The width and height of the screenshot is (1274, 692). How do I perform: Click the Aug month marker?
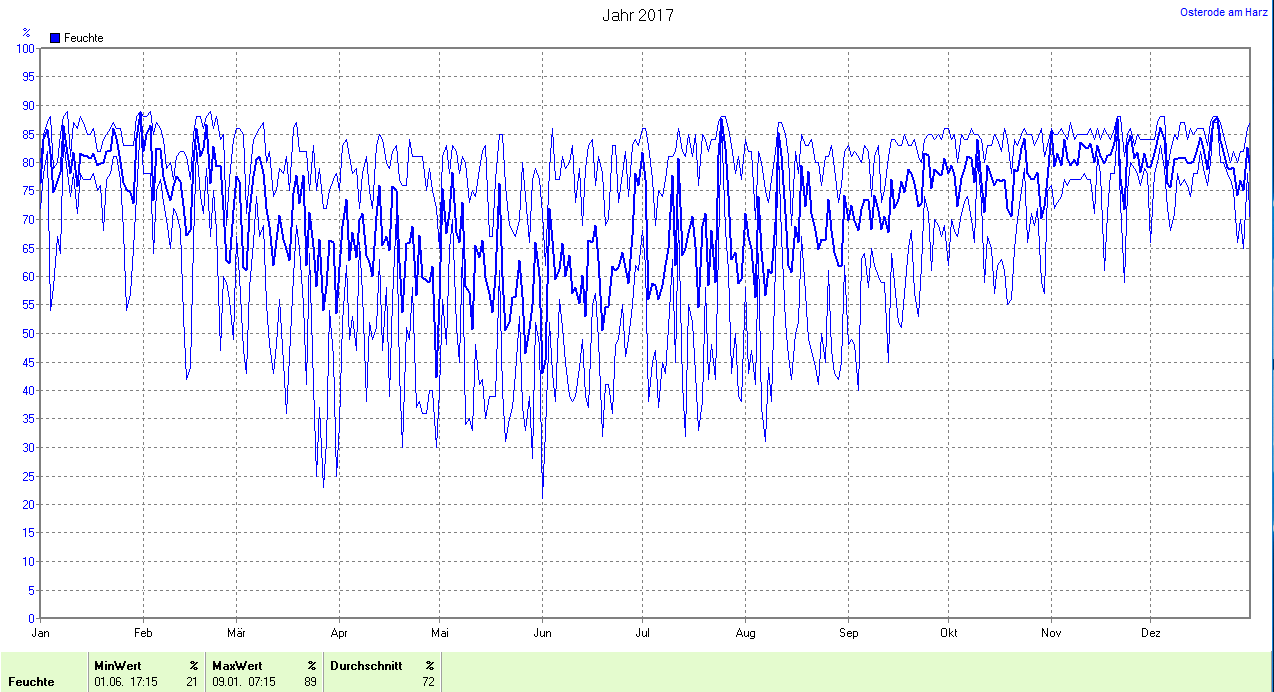(x=745, y=633)
